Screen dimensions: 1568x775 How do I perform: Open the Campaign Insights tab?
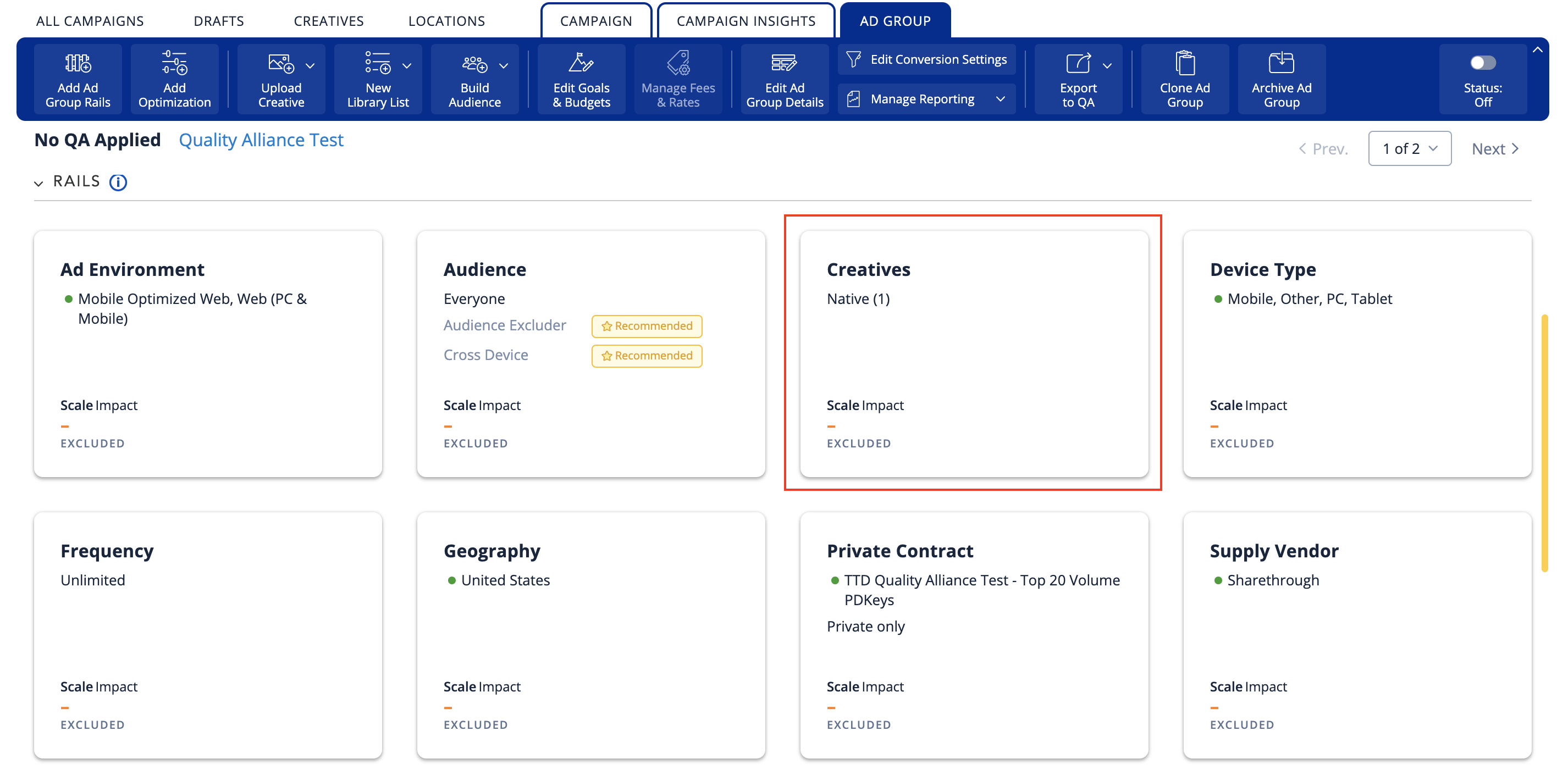(x=746, y=21)
